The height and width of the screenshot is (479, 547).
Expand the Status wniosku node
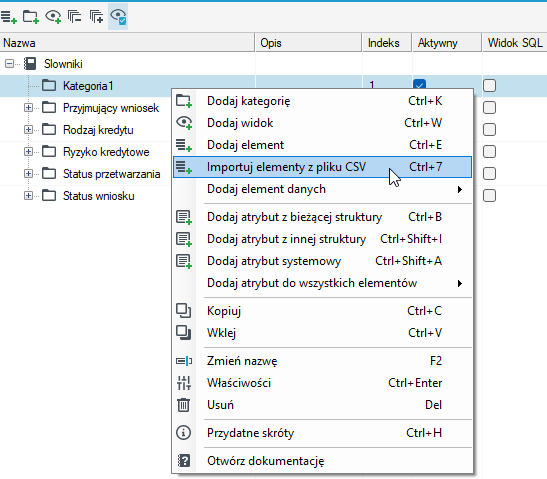[x=28, y=195]
